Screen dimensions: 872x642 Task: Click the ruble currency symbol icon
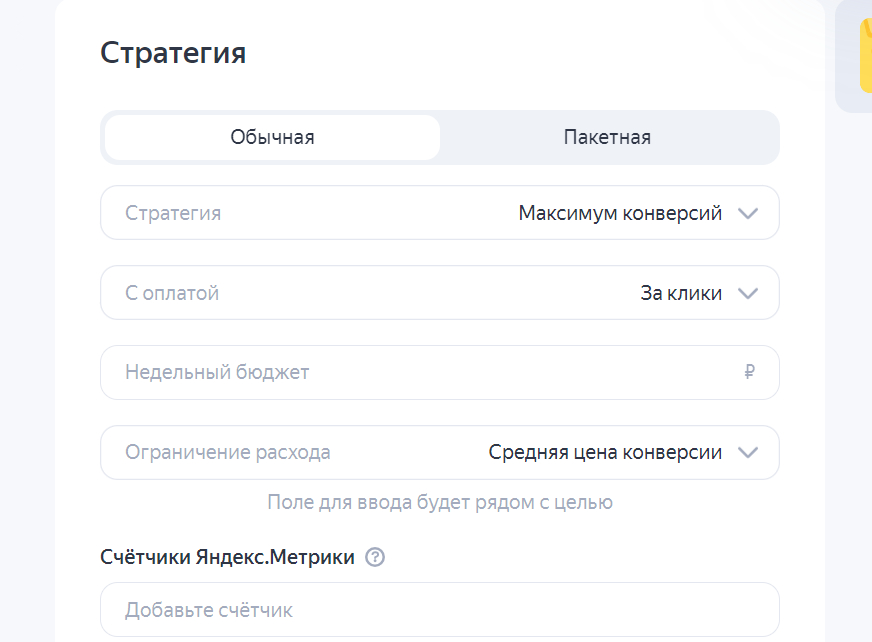tap(749, 373)
